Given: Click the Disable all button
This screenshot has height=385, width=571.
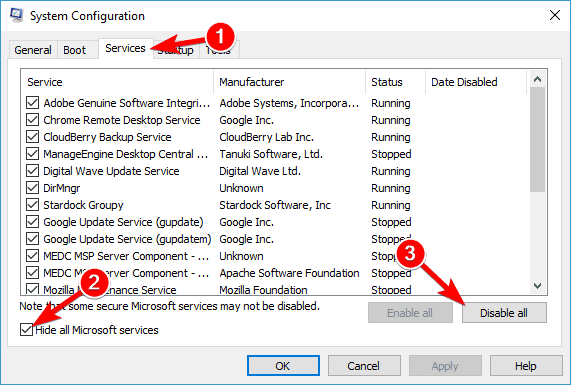Looking at the screenshot, I should (504, 313).
